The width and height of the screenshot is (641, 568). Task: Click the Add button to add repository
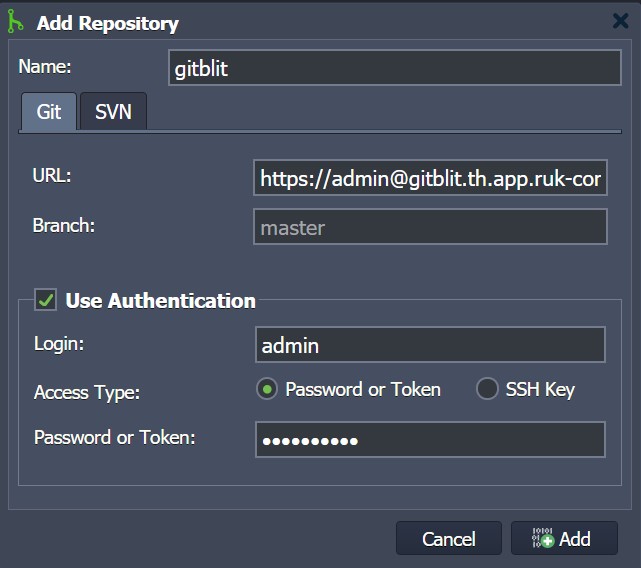pos(564,538)
